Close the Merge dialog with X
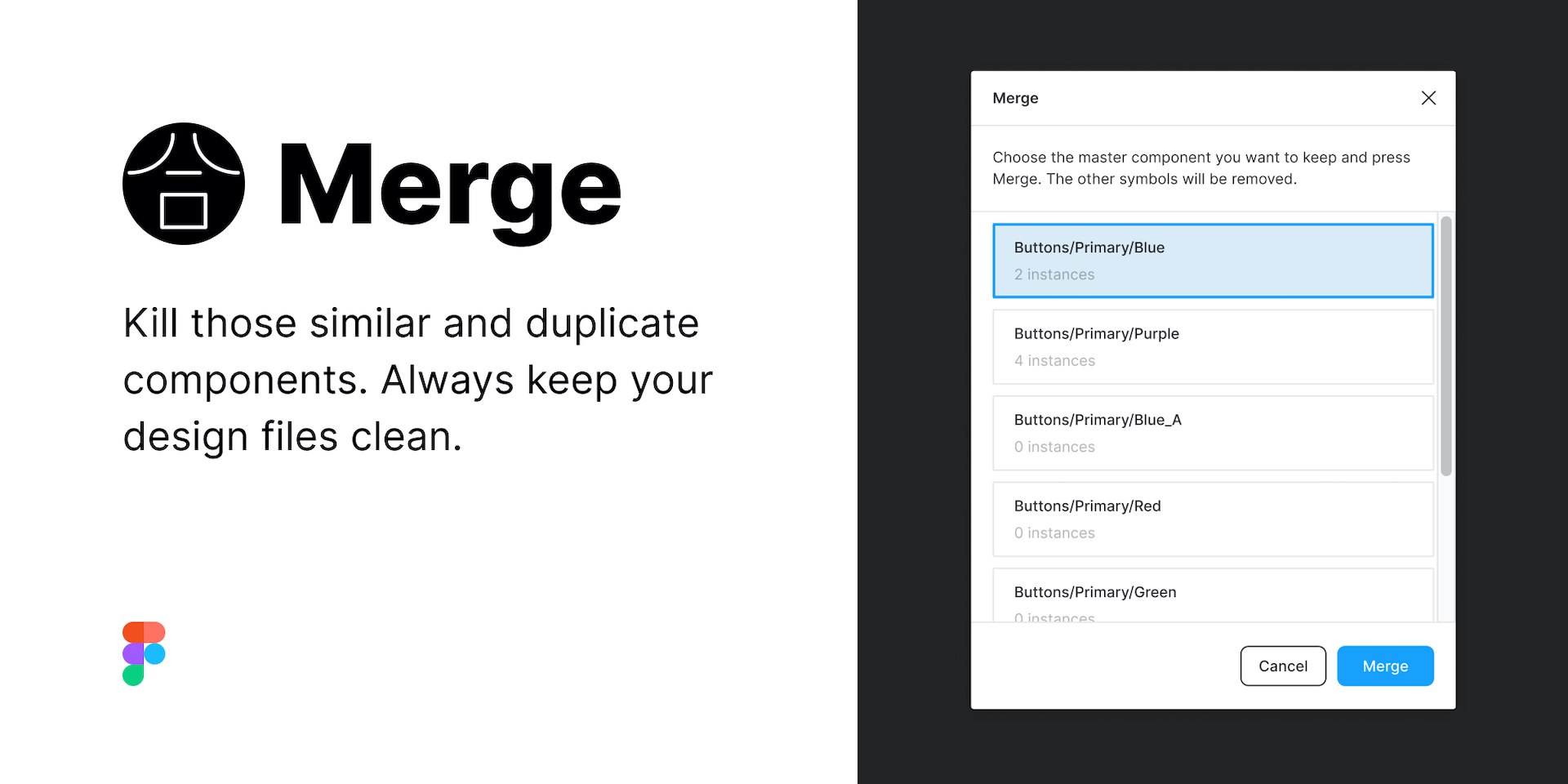 click(x=1428, y=98)
